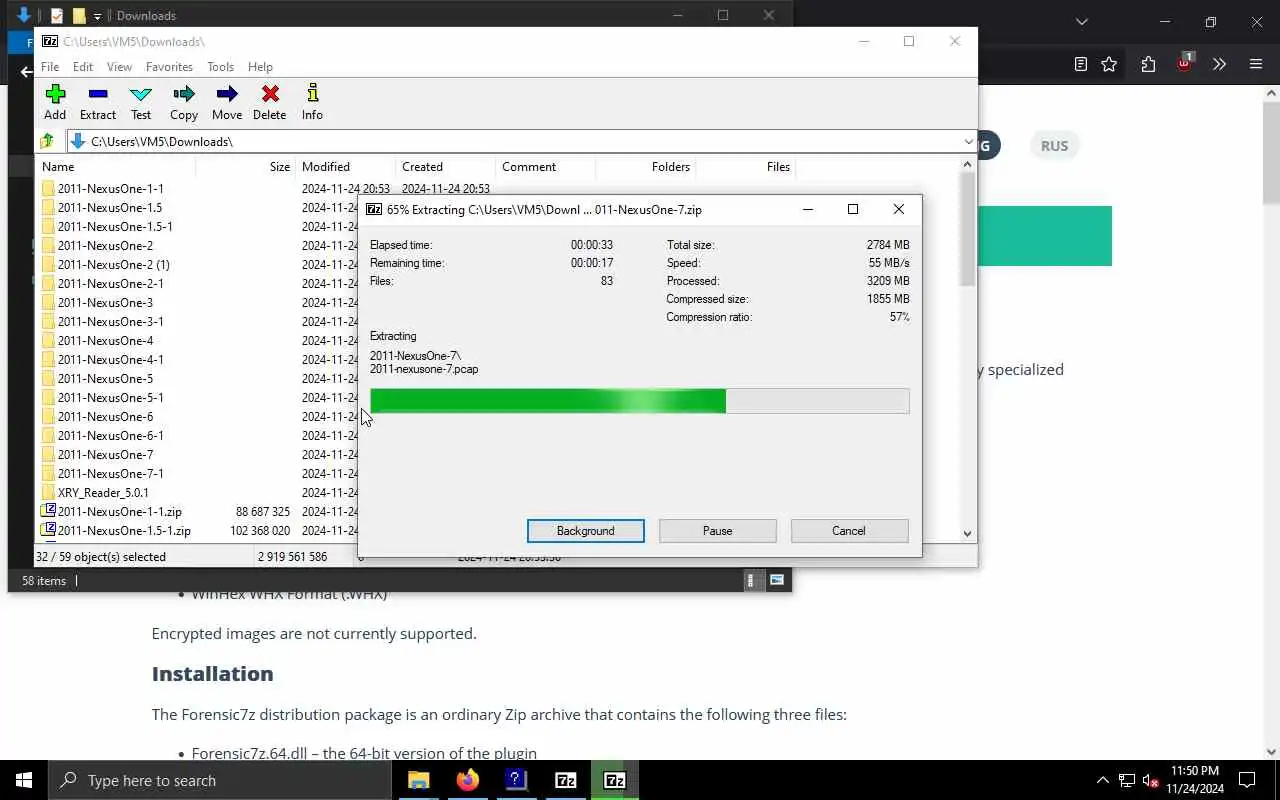Click the taskbar search box
The image size is (1280, 800).
[220, 780]
